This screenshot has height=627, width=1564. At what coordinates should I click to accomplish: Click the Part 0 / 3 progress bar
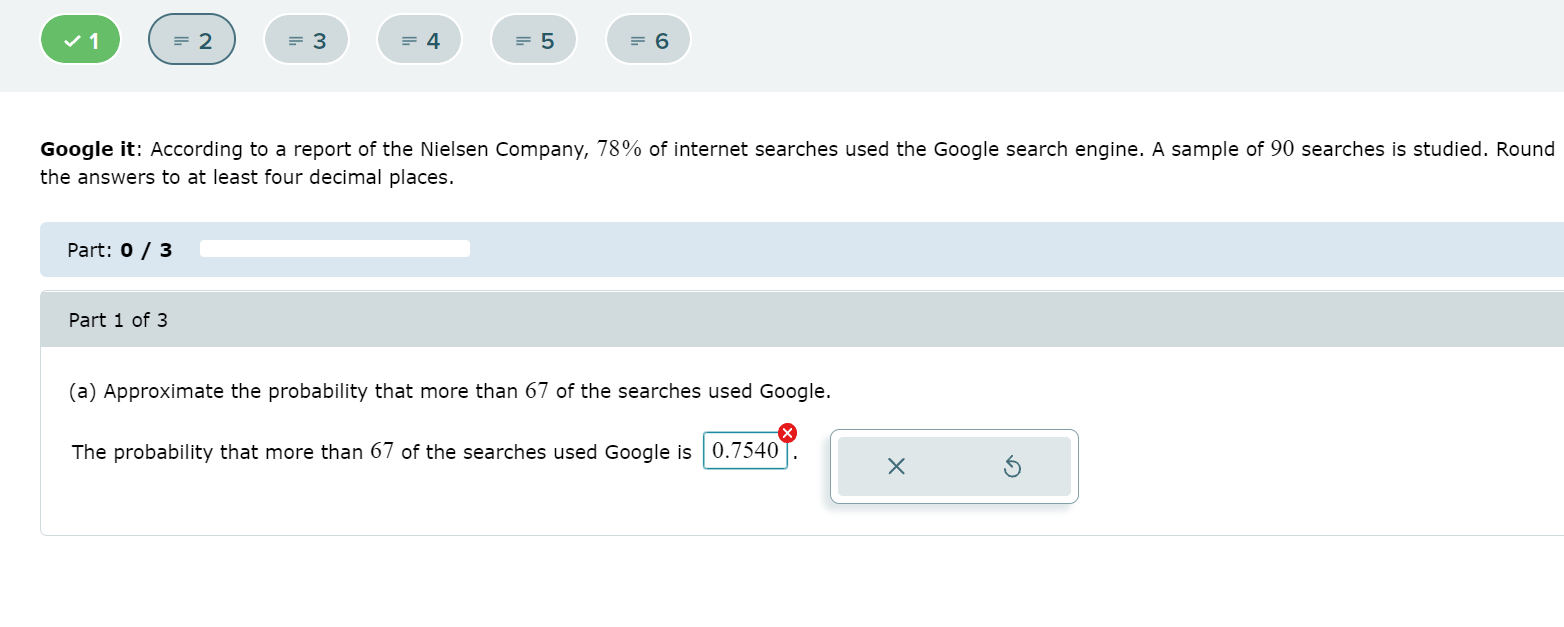coord(335,248)
